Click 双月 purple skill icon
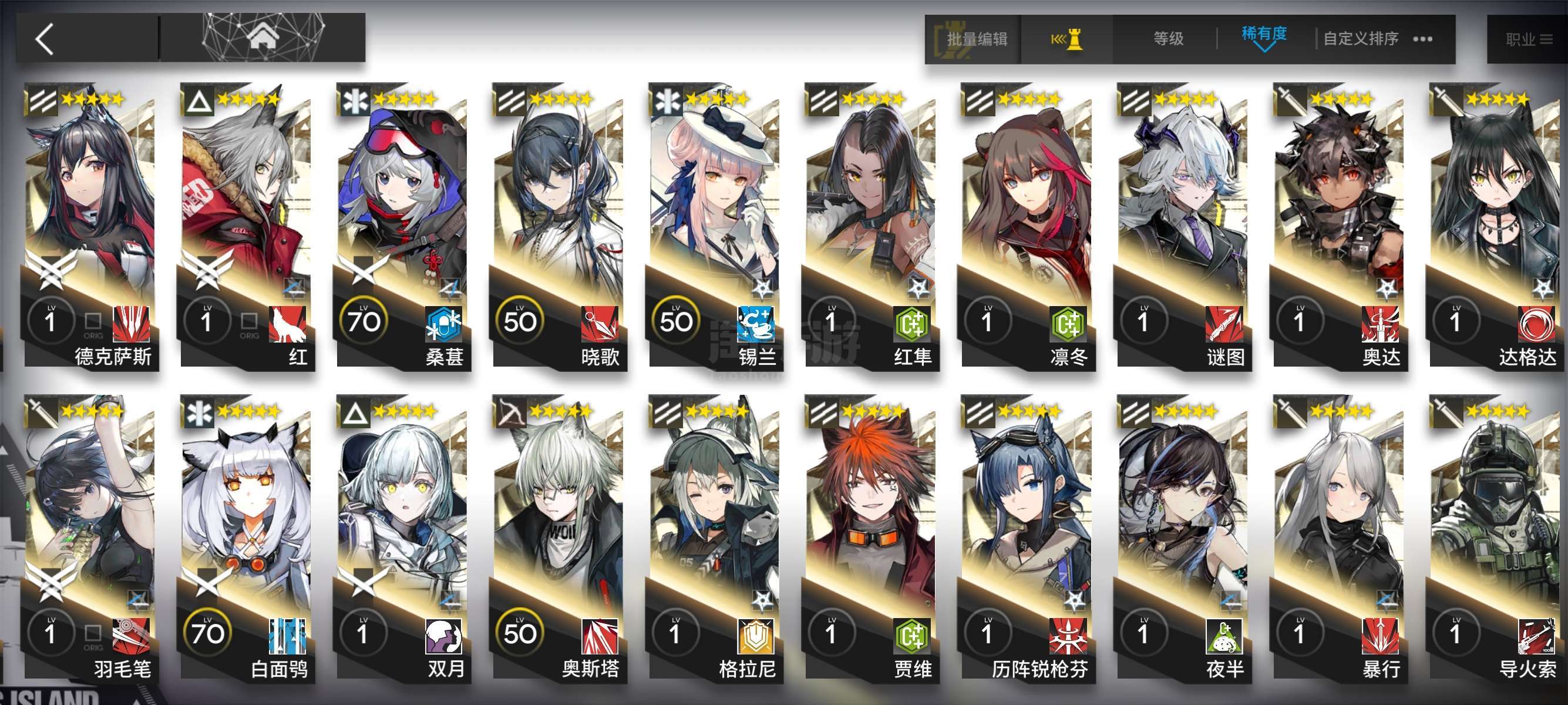The width and height of the screenshot is (1568, 705). pyautogui.click(x=444, y=636)
